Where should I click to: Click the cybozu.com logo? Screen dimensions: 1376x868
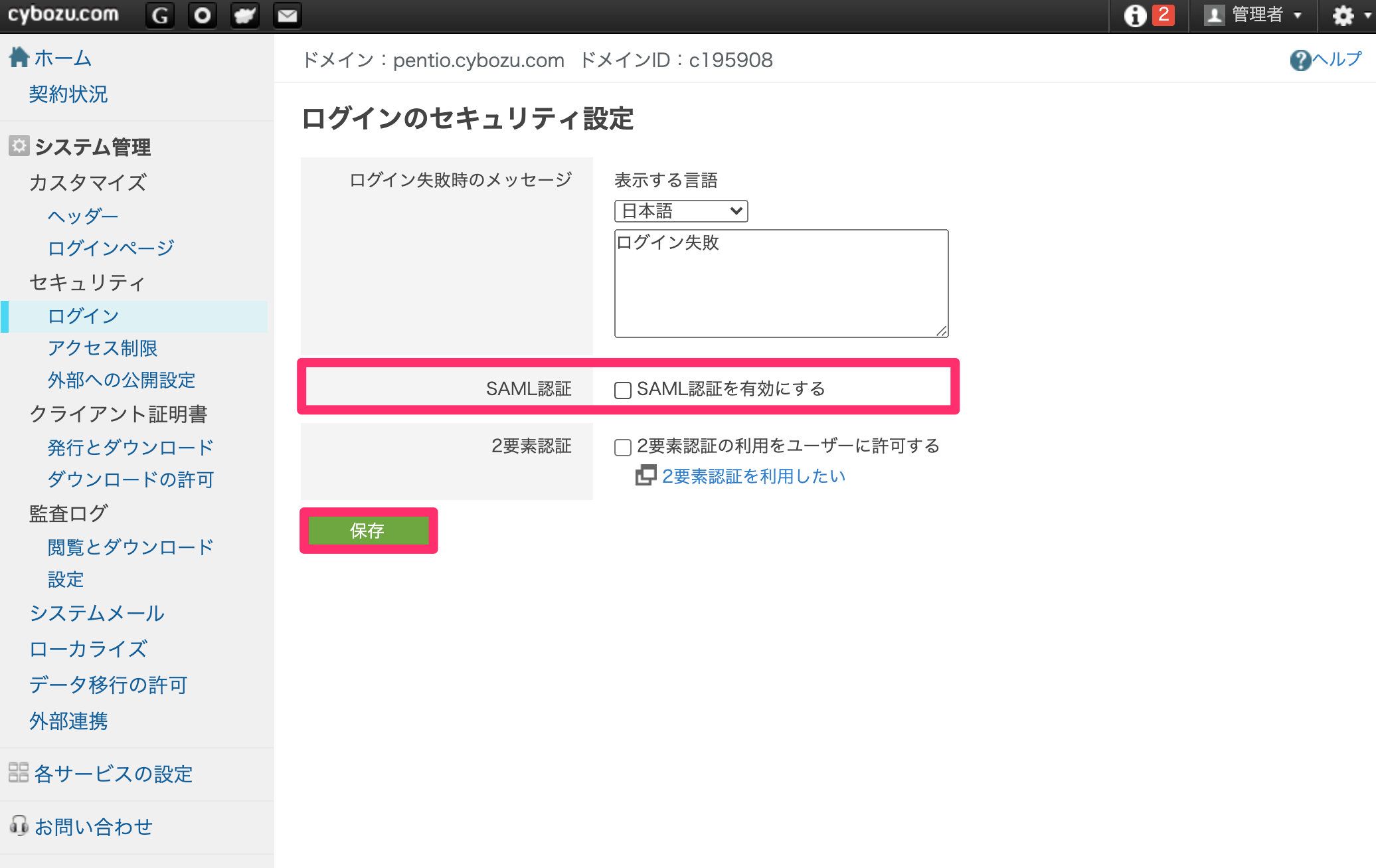[63, 14]
